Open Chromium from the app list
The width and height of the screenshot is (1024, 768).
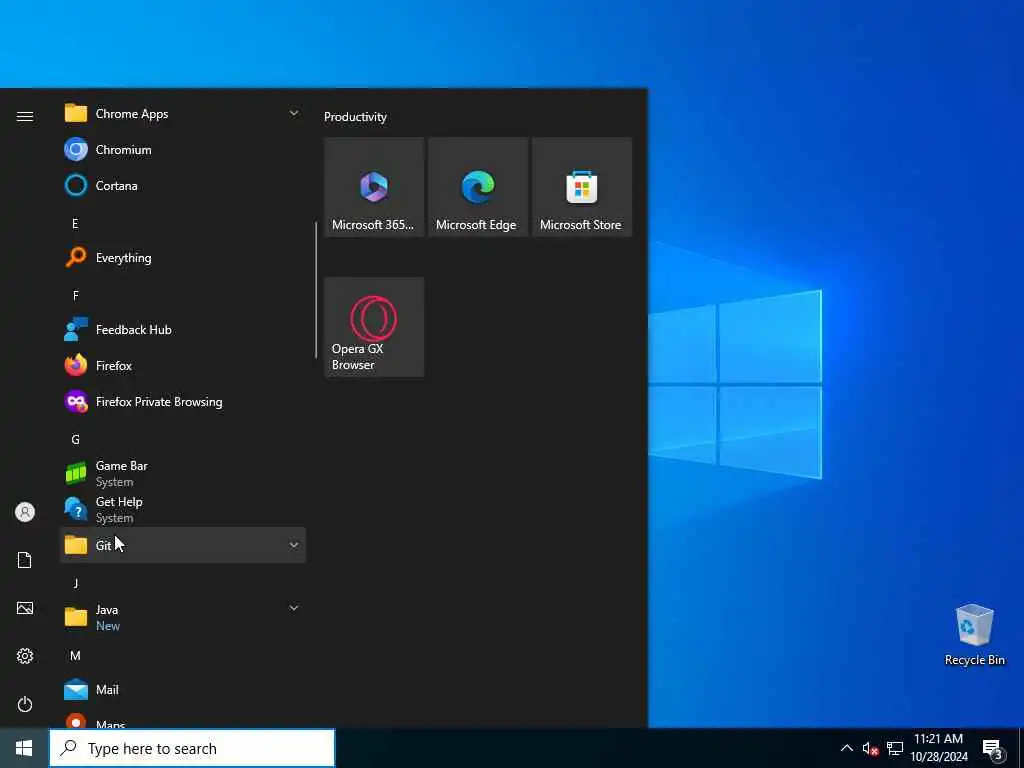(183, 150)
